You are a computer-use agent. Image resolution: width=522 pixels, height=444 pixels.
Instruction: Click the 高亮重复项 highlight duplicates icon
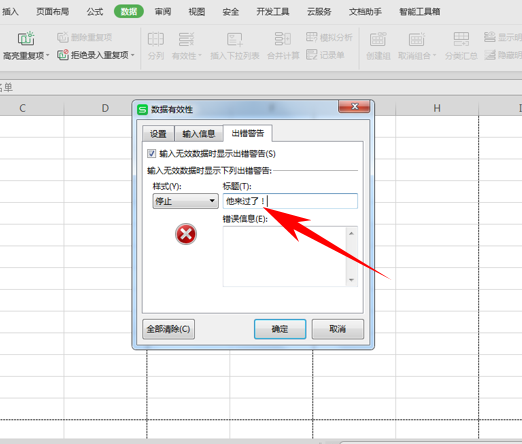coord(26,39)
